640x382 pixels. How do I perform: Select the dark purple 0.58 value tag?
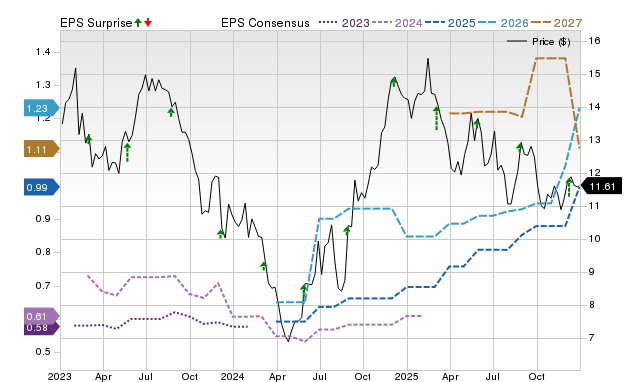pos(42,328)
